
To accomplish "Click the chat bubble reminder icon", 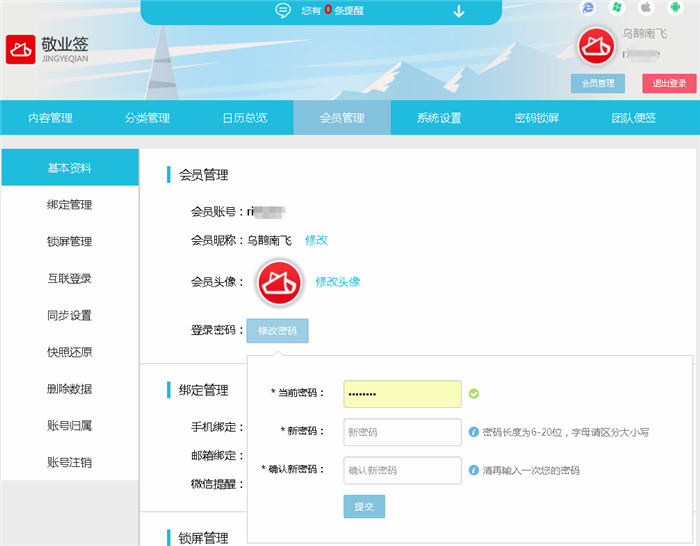I will point(283,11).
